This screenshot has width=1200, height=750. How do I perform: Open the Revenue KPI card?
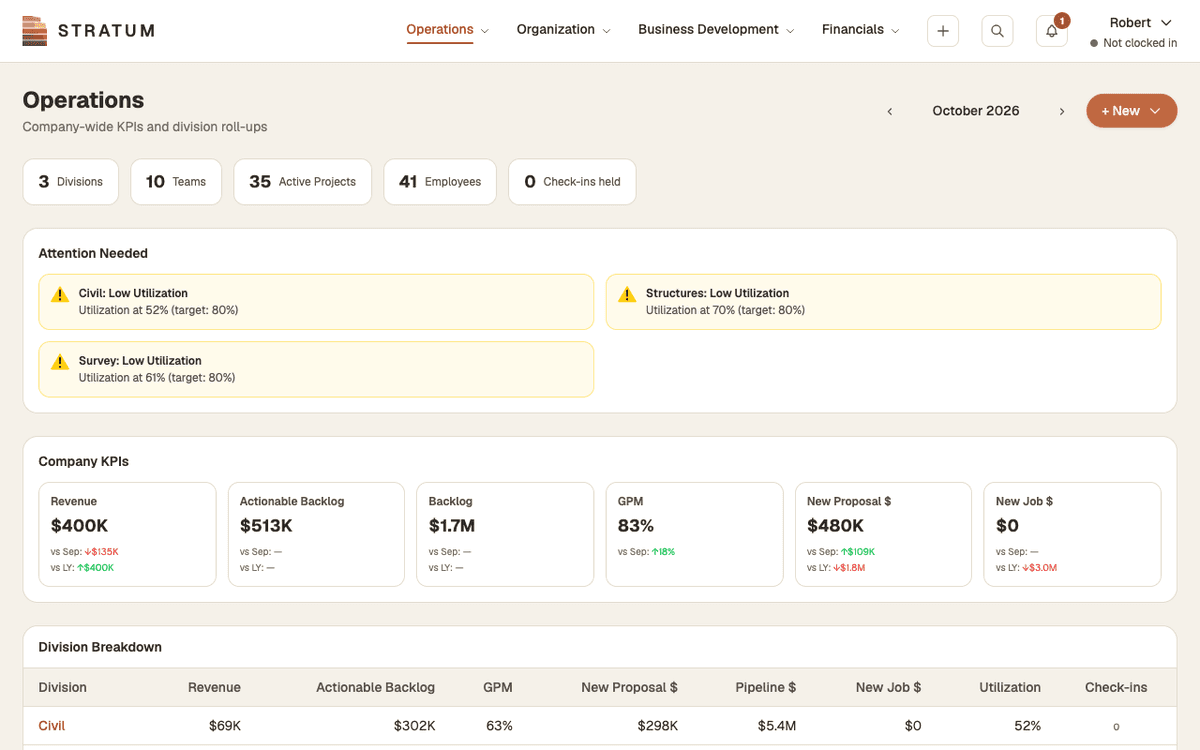pyautogui.click(x=127, y=534)
